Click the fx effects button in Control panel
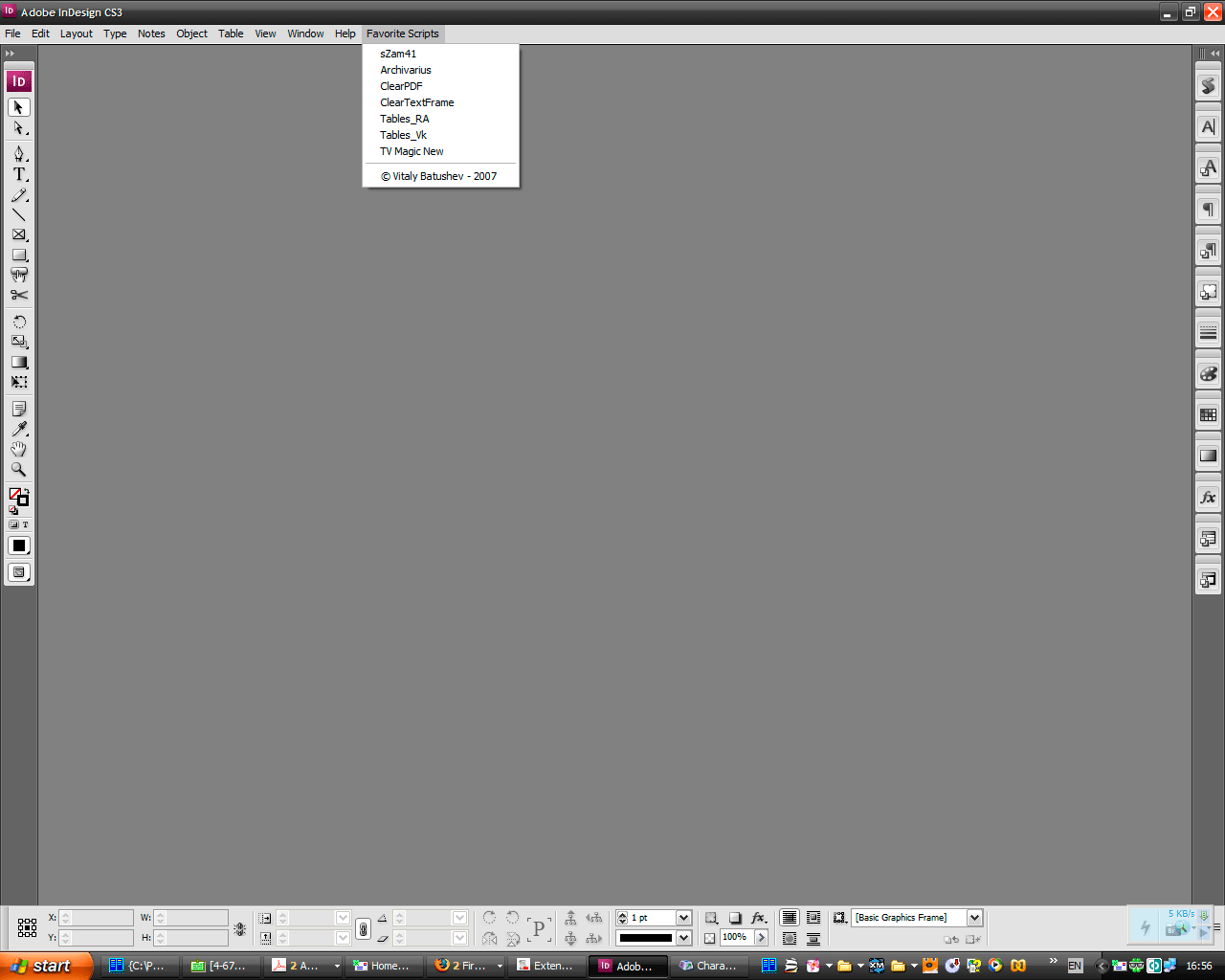 [x=759, y=918]
